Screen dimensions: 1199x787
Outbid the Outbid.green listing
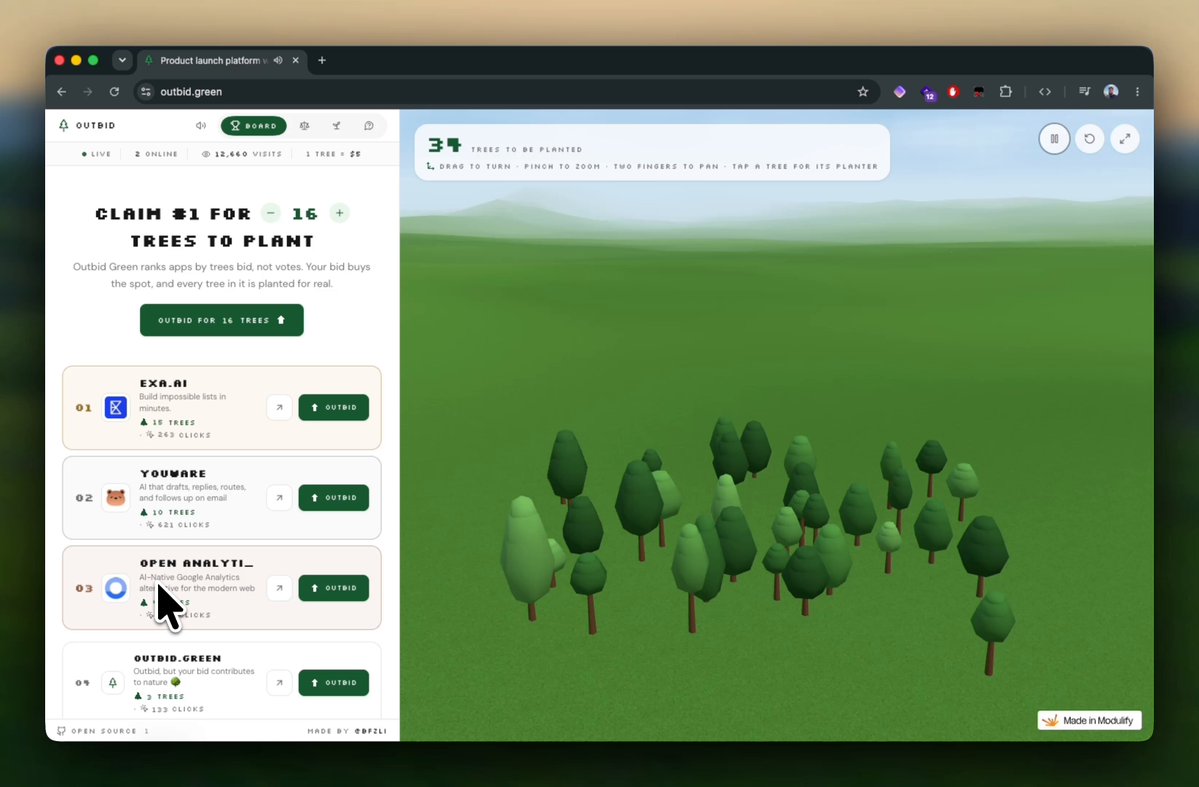pyautogui.click(x=333, y=683)
